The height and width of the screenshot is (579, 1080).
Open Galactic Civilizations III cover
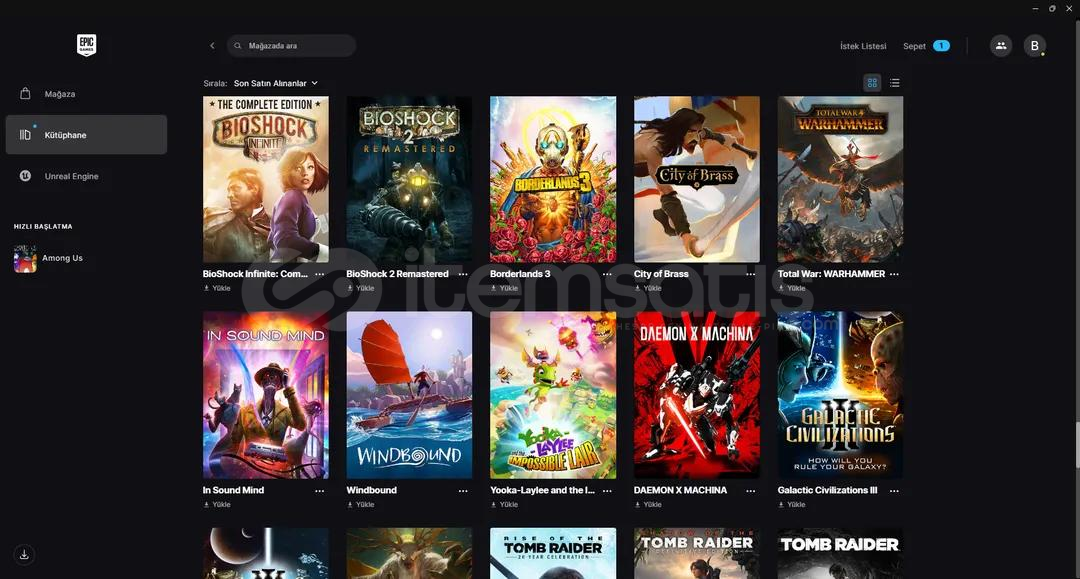pos(840,395)
